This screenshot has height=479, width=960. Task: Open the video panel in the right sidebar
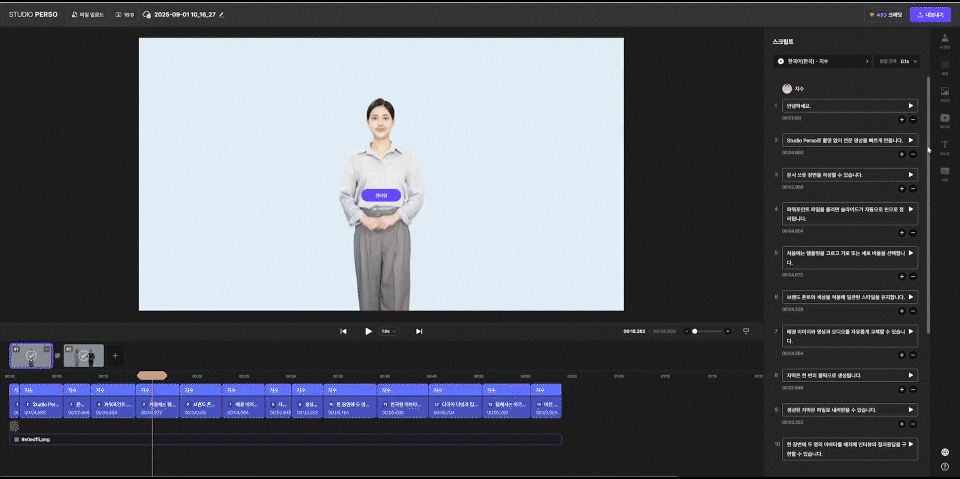944,120
